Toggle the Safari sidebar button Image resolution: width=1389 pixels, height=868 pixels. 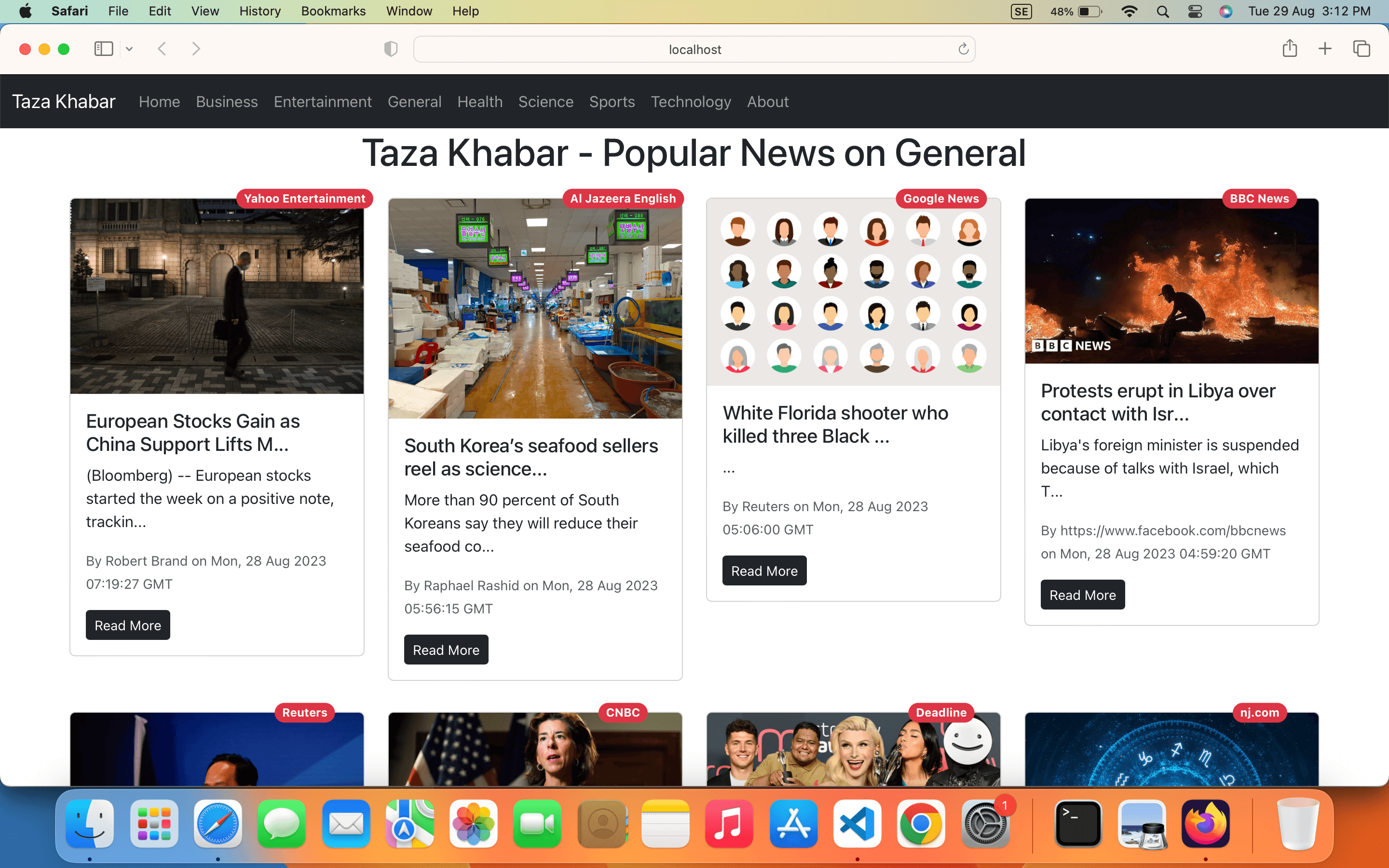pos(103,49)
